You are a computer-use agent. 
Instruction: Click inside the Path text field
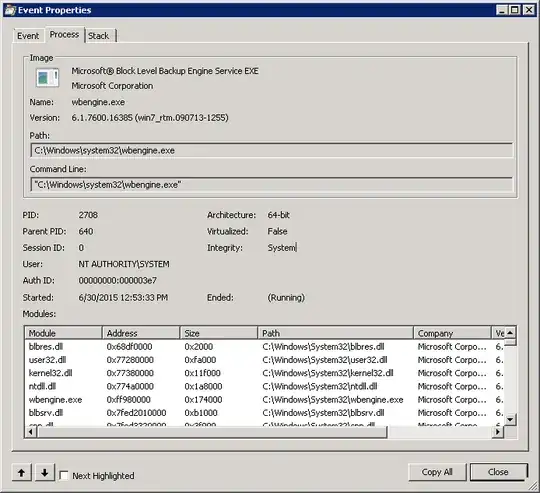(x=272, y=150)
